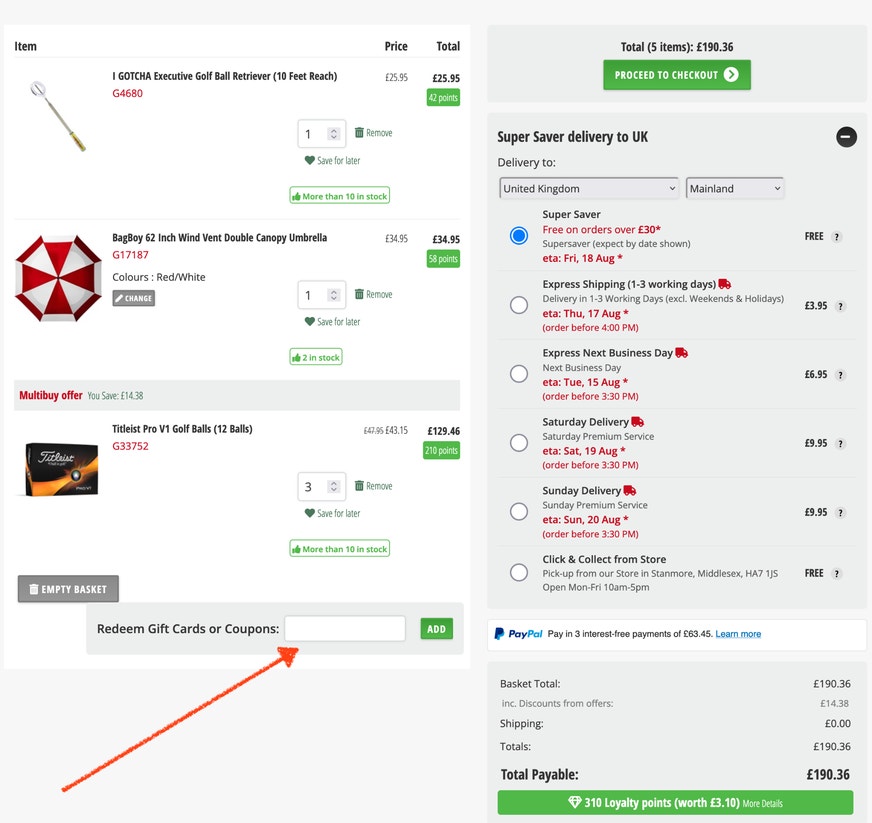The image size is (872, 823).
Task: Save the BagBoy umbrella for later
Action: coord(332,321)
